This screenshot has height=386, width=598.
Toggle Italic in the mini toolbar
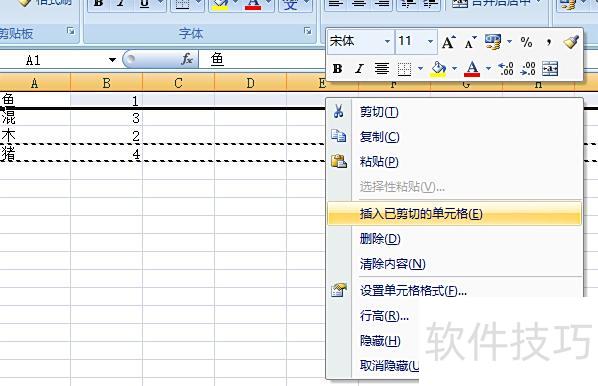pos(359,69)
